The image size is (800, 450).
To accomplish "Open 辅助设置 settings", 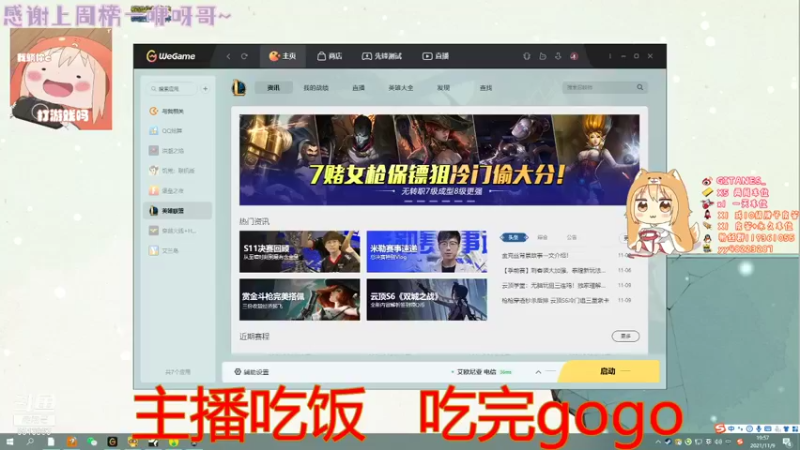I will pos(252,372).
